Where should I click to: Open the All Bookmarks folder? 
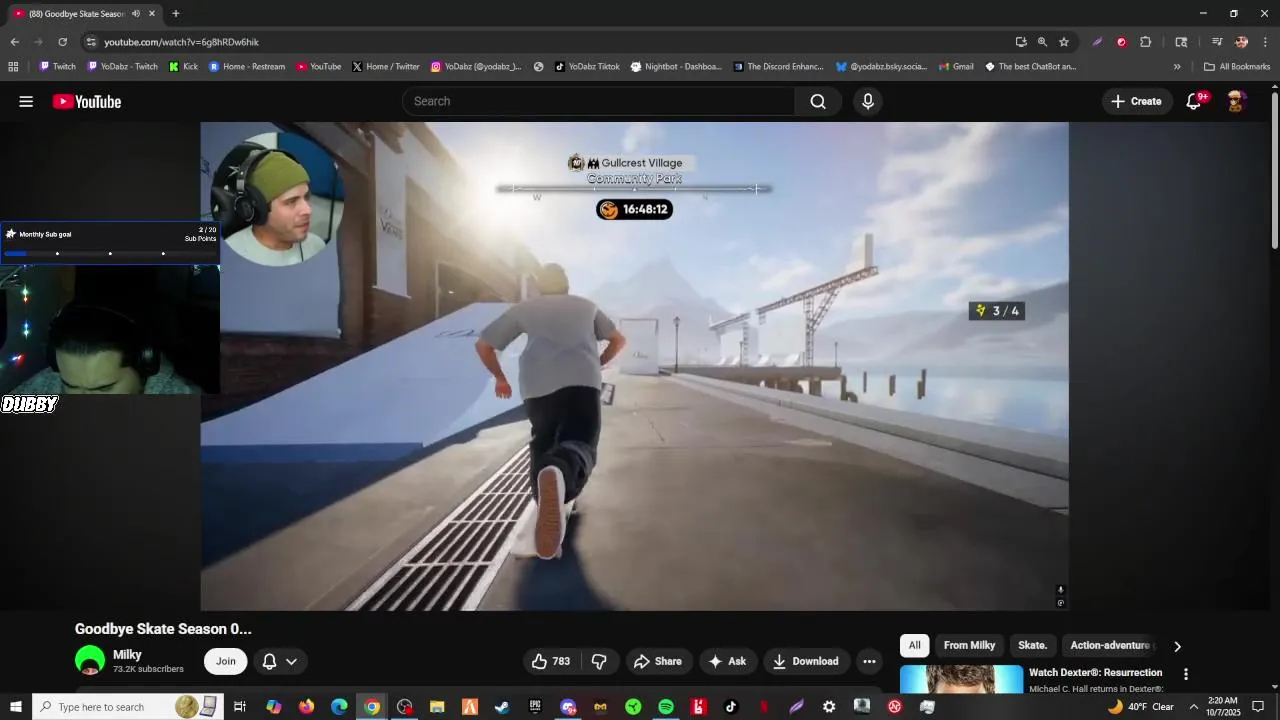point(1237,67)
